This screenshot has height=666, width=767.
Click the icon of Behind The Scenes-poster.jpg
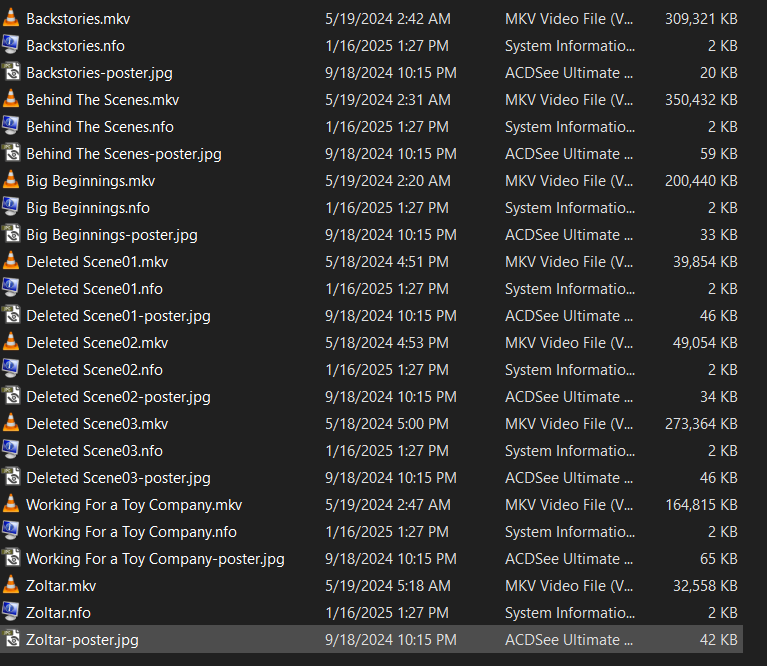coord(11,153)
